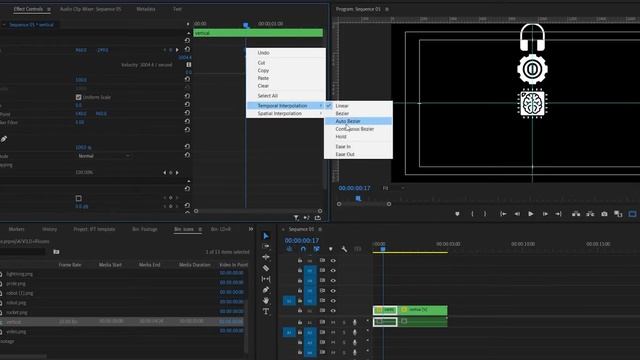Screen dimensions: 640x360
Task: Choose Ease In from submenu
Action: (358, 147)
